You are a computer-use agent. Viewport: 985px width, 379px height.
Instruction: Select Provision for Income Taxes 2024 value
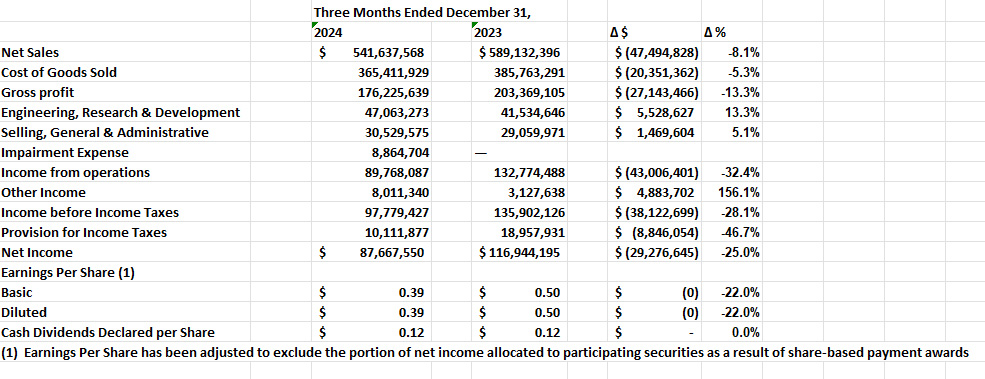coord(397,233)
